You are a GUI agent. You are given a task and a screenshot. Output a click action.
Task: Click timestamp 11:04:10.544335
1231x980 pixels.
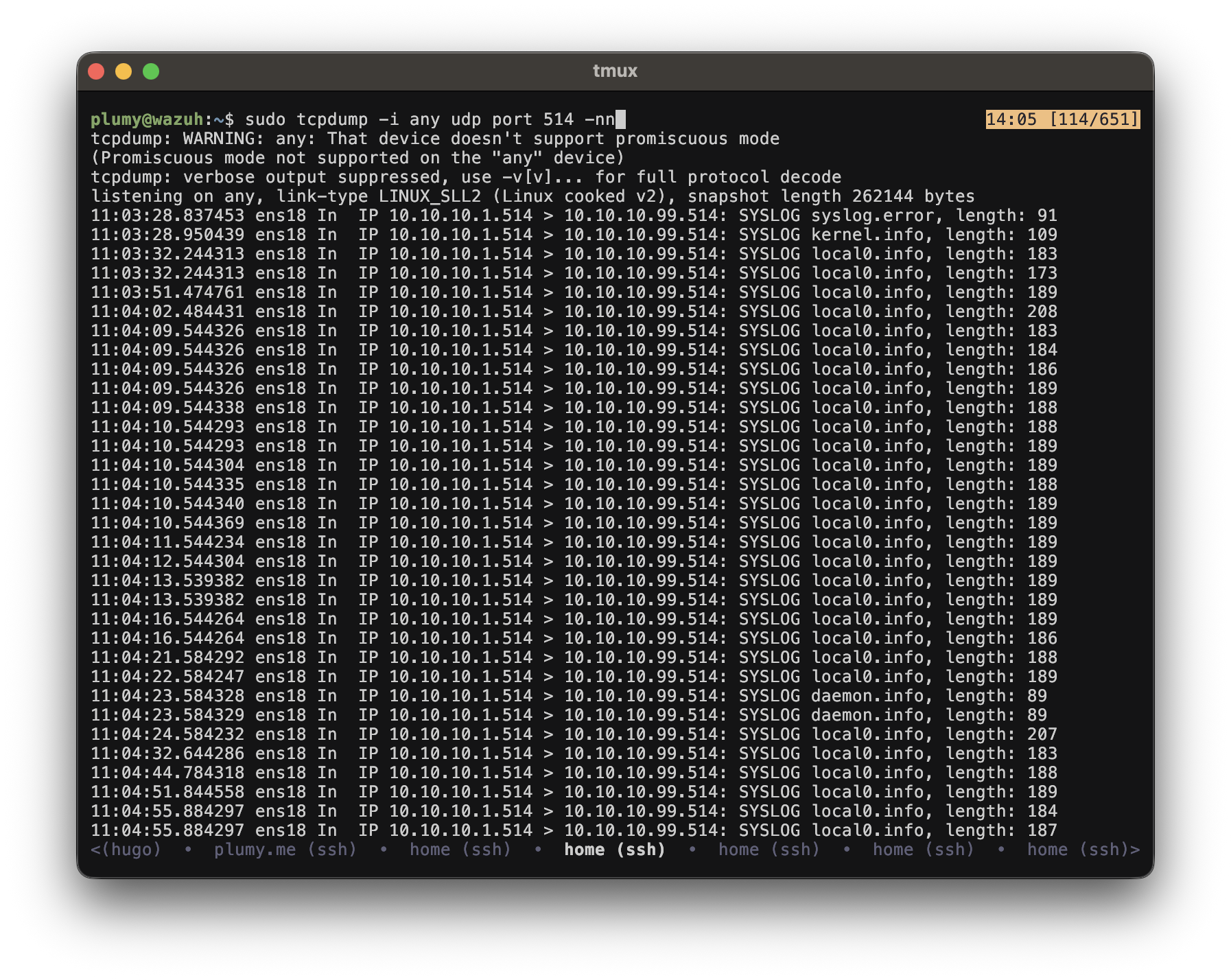coord(167,485)
